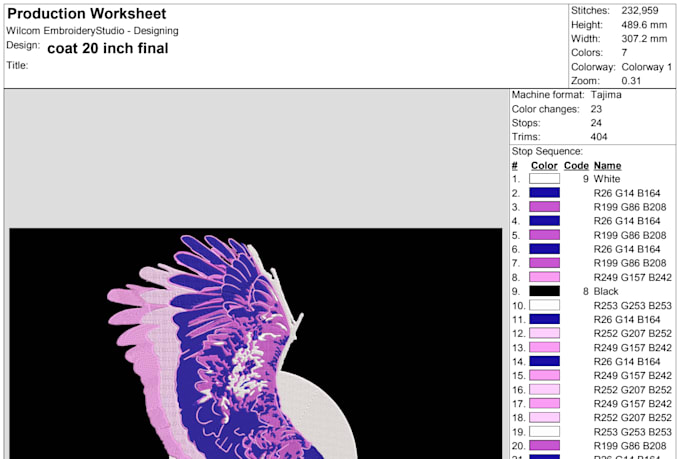Screen dimensions: 680x459
Task: Select 'R249 G157 B242' in stop 13
Action: (x=632, y=348)
